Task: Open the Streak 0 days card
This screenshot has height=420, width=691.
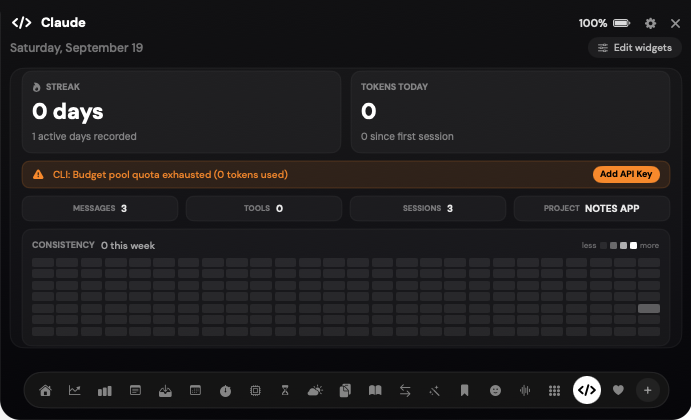Action: pos(181,112)
